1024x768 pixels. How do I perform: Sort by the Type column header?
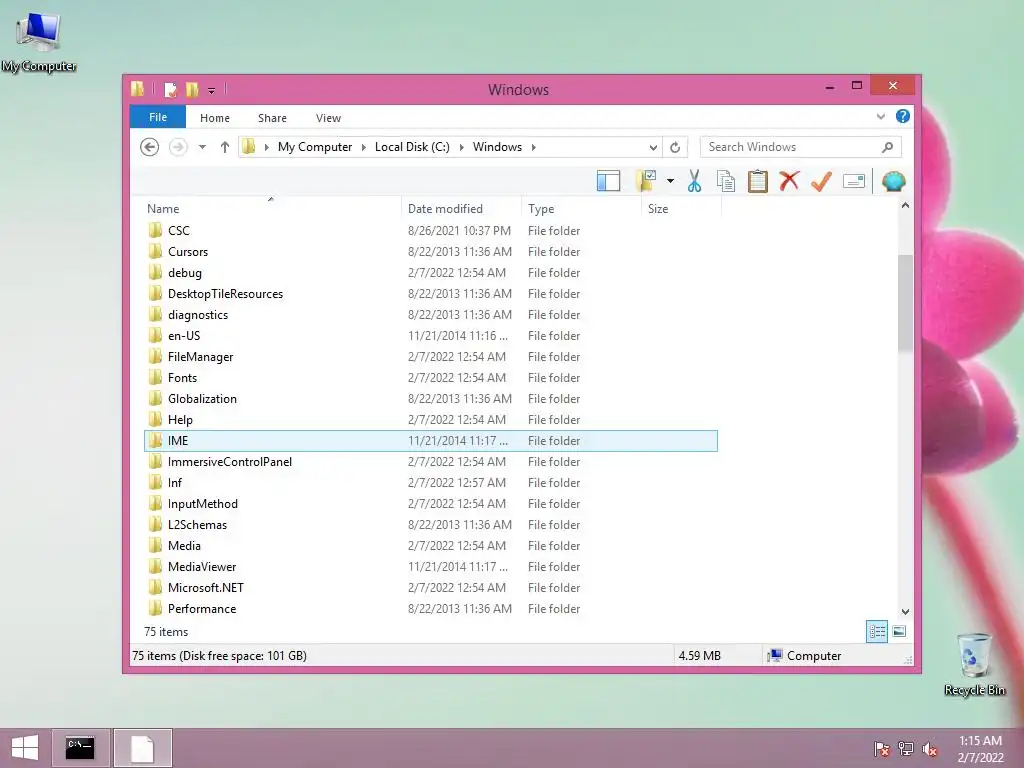coord(581,208)
